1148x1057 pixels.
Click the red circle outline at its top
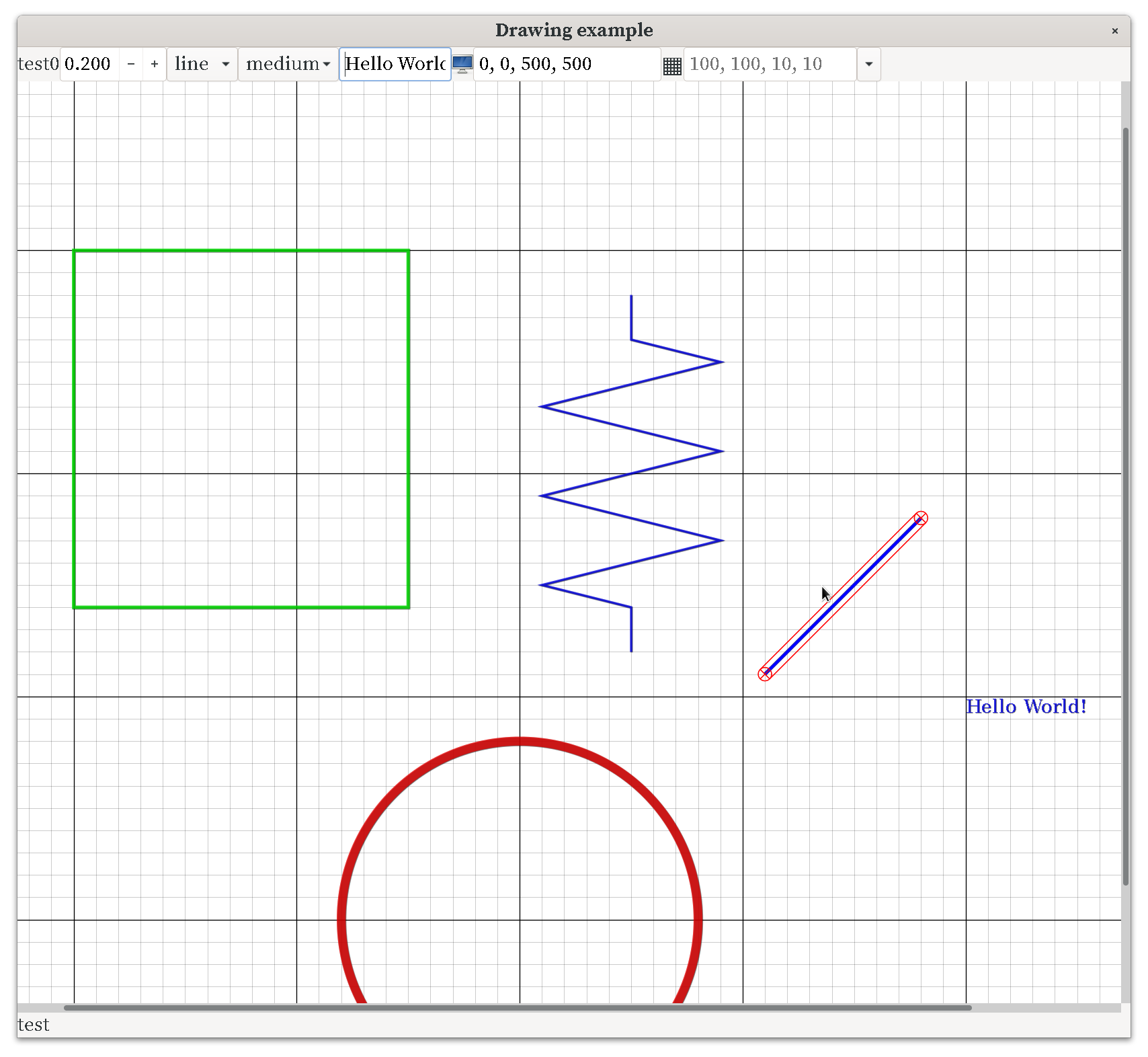520,741
